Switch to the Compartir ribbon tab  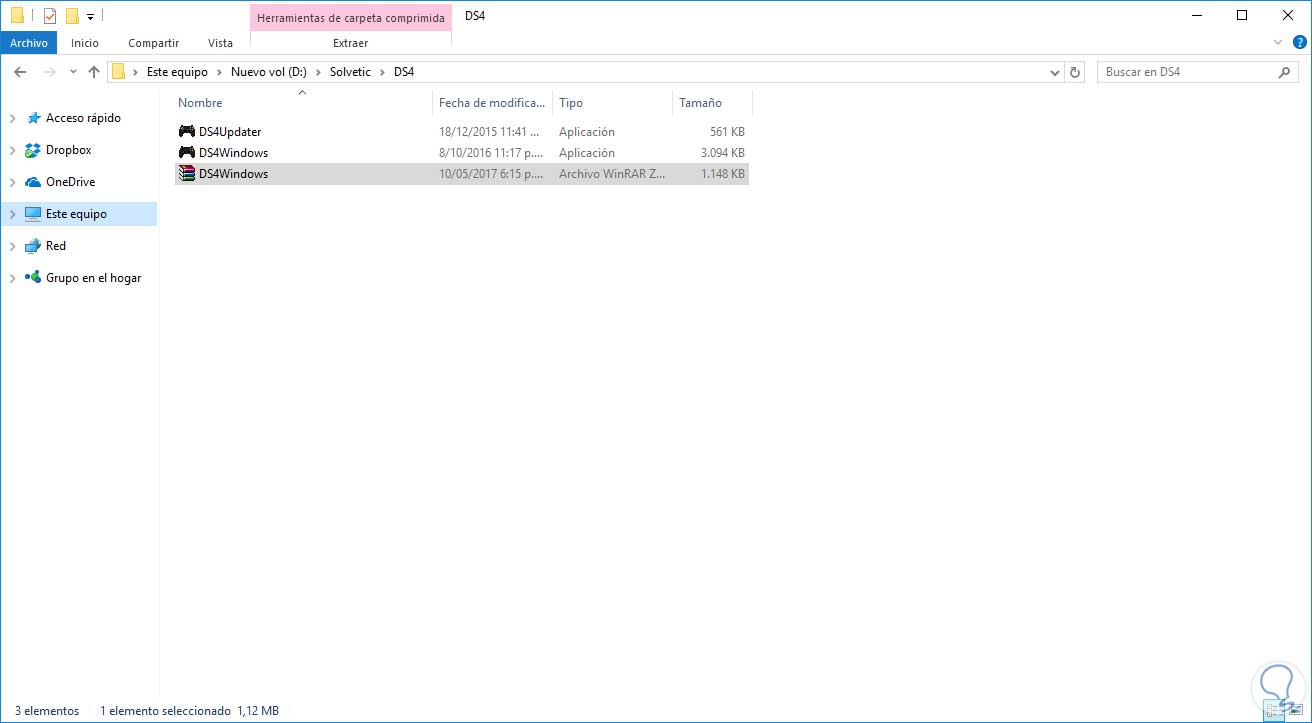[154, 43]
